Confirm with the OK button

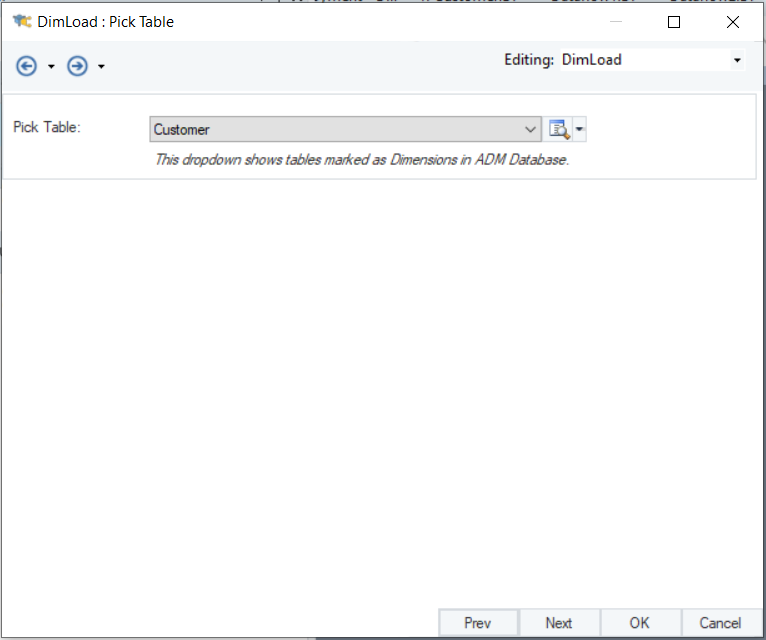coord(640,623)
